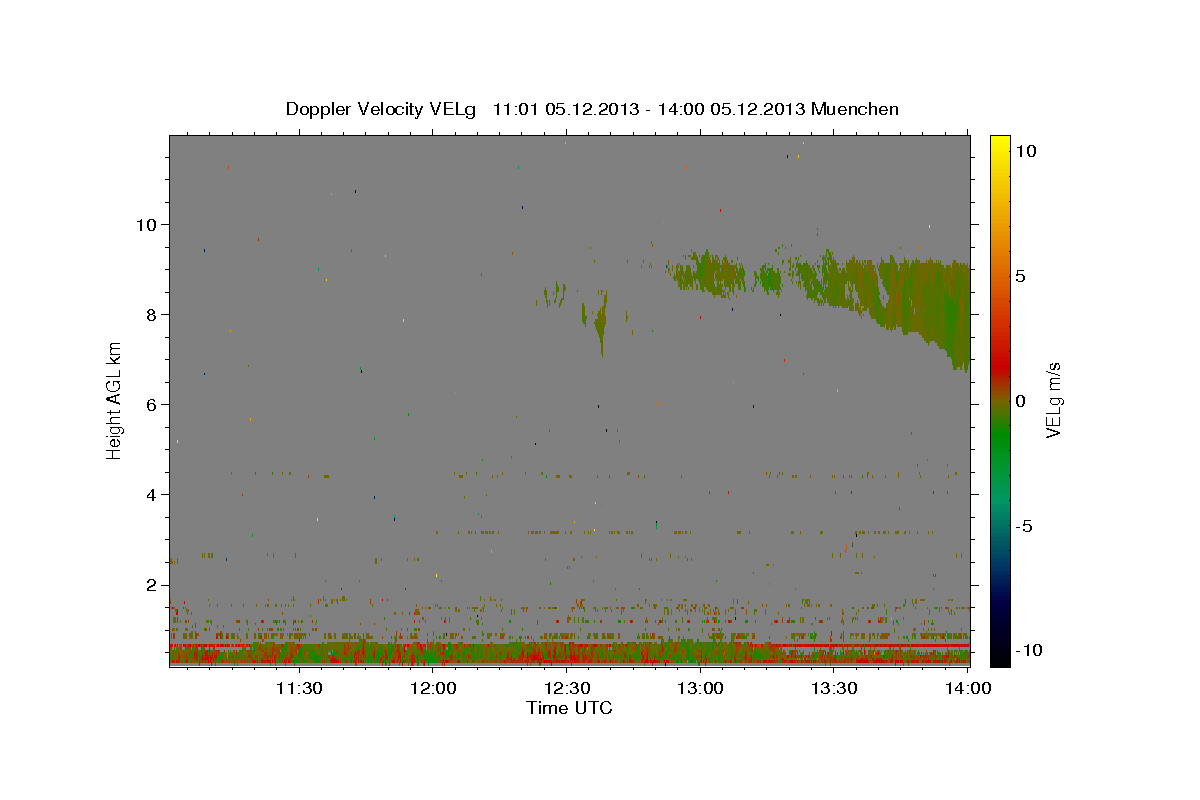Click the "11:30" time tick label
This screenshot has width=1200, height=800.
(298, 688)
